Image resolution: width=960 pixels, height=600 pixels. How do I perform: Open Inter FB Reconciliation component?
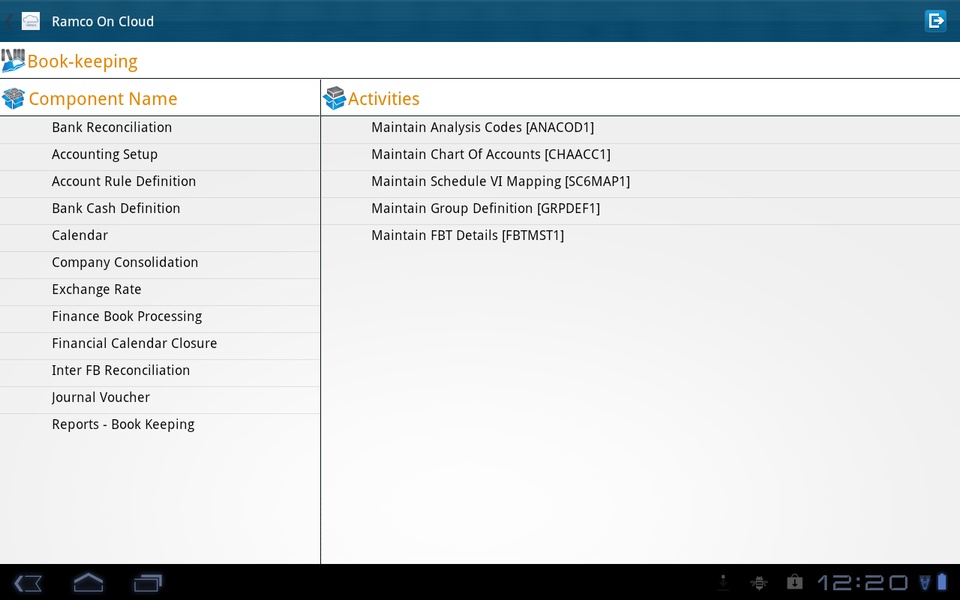tap(160, 372)
